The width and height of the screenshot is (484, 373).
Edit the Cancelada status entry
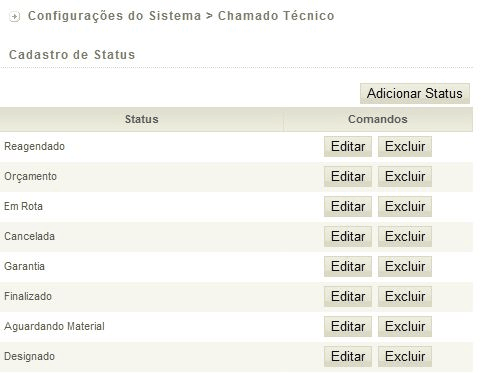click(x=348, y=236)
